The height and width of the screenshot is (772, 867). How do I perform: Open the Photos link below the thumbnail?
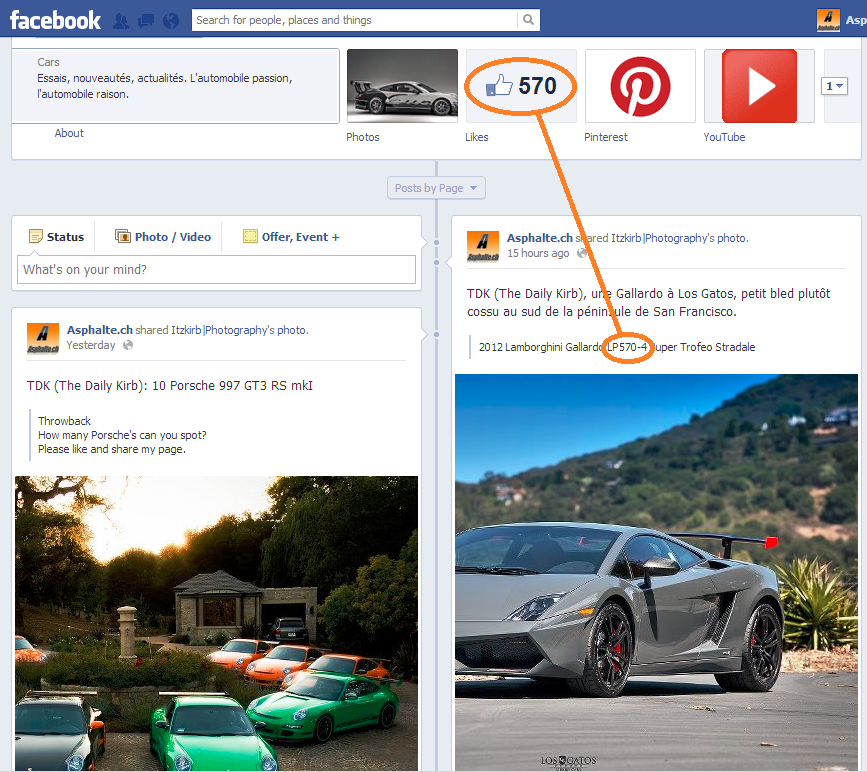pos(363,137)
